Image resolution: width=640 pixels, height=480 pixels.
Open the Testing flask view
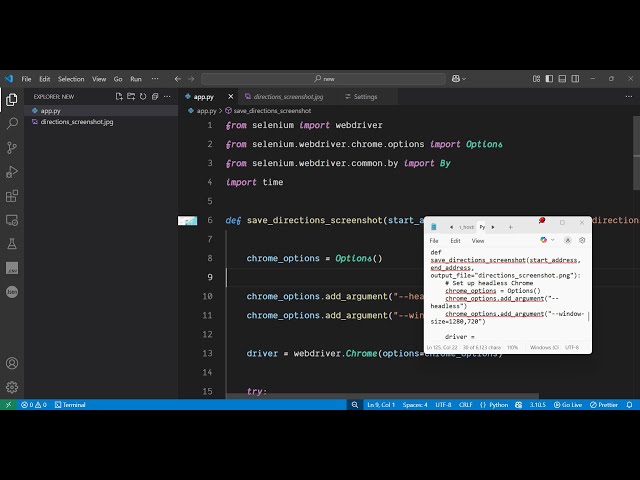(12, 244)
